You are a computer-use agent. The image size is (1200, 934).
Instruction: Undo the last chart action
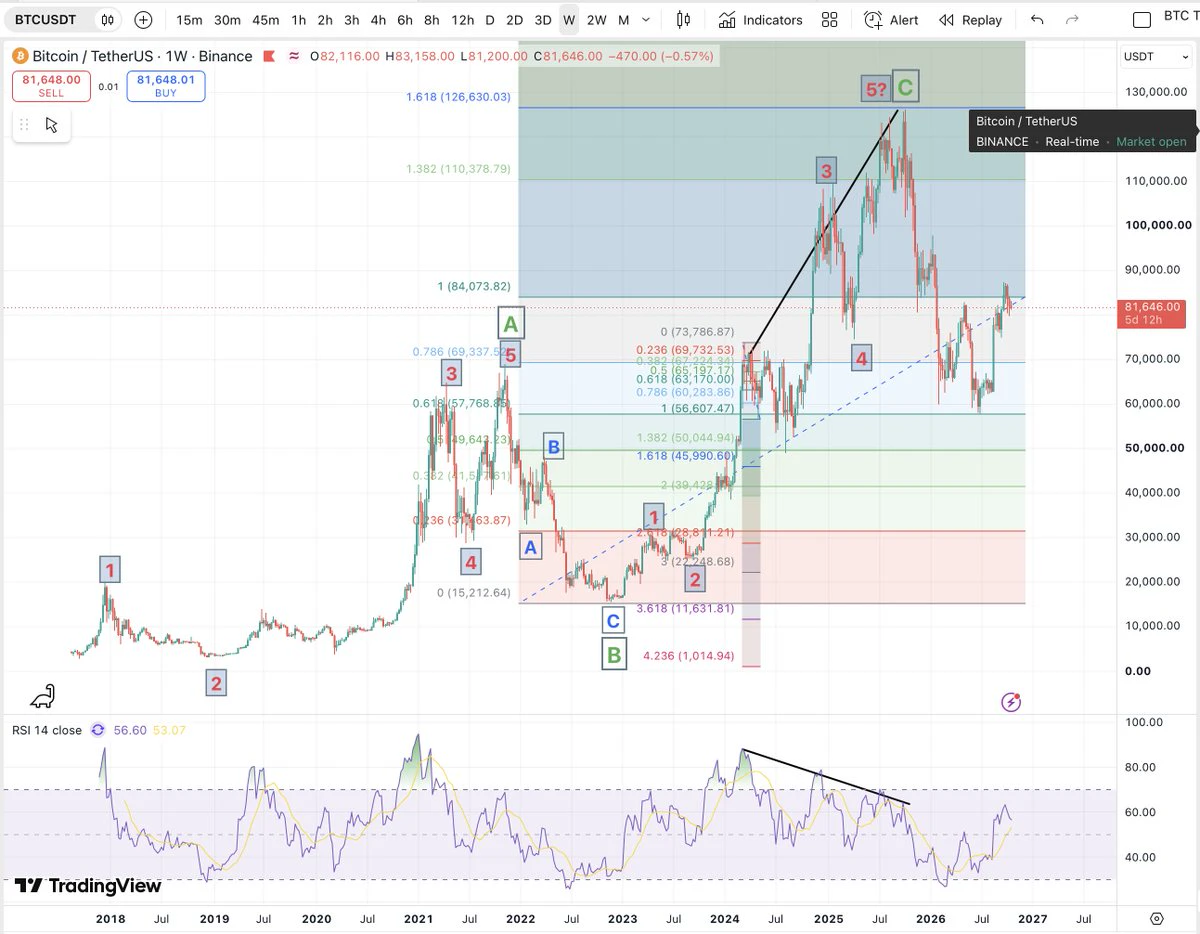pos(1037,20)
